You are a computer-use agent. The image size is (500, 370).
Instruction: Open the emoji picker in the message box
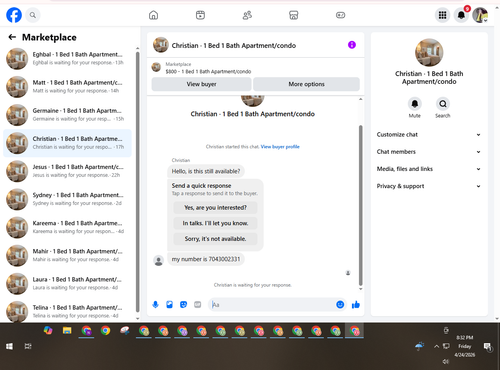340,304
